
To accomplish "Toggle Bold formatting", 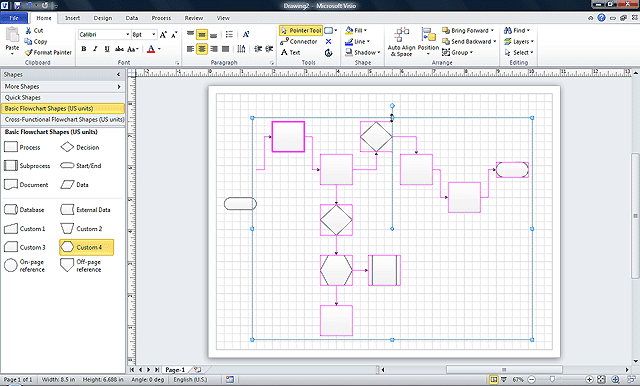I will [84, 49].
